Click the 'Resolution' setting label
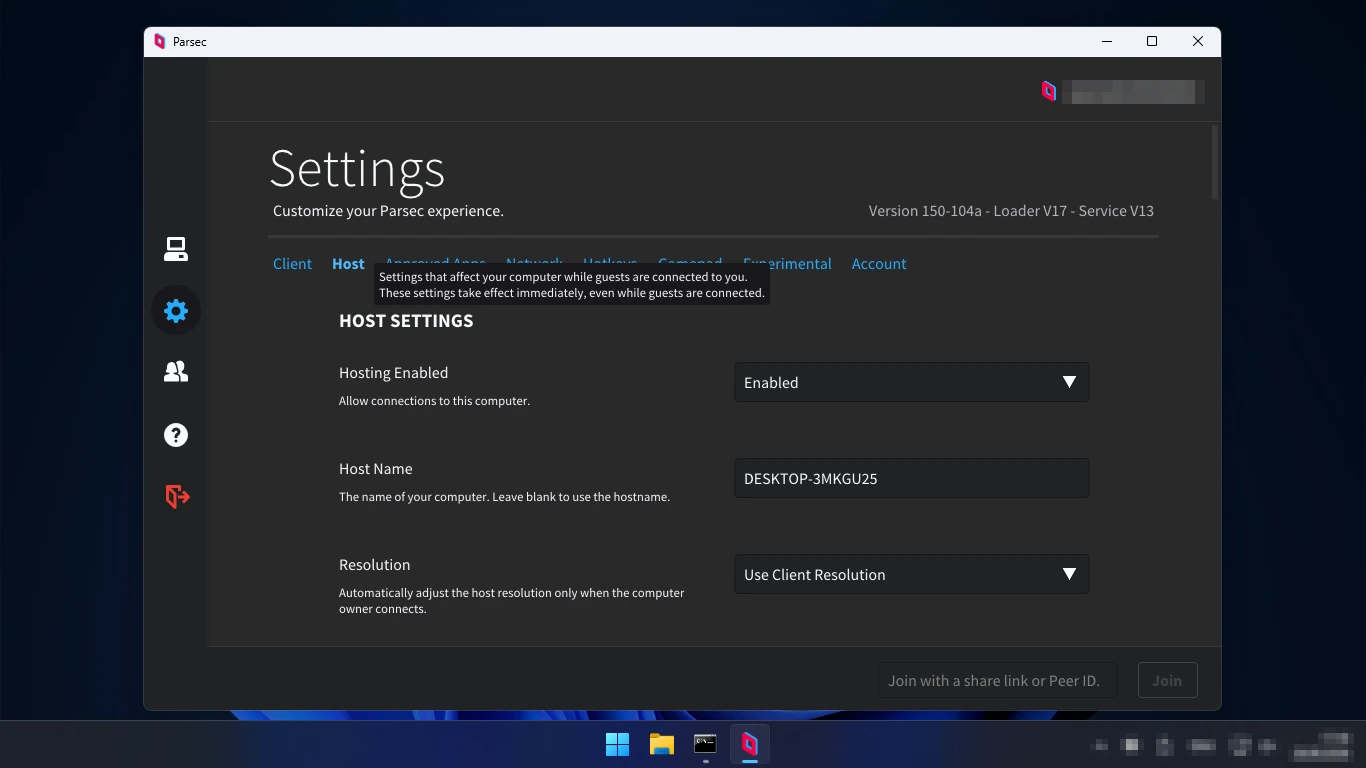This screenshot has height=768, width=1366. (374, 565)
